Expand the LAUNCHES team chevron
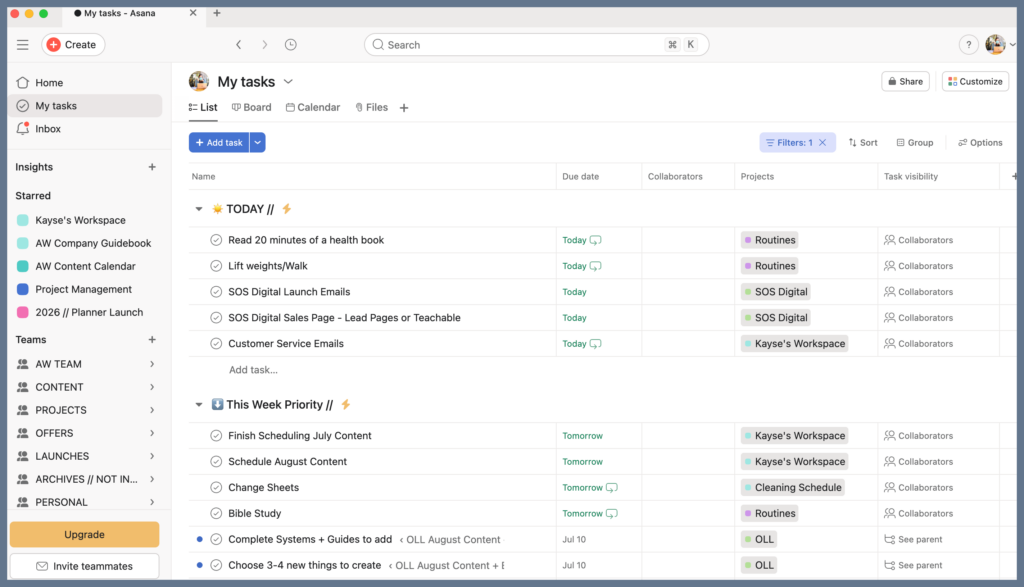The height and width of the screenshot is (587, 1024). click(x=152, y=456)
